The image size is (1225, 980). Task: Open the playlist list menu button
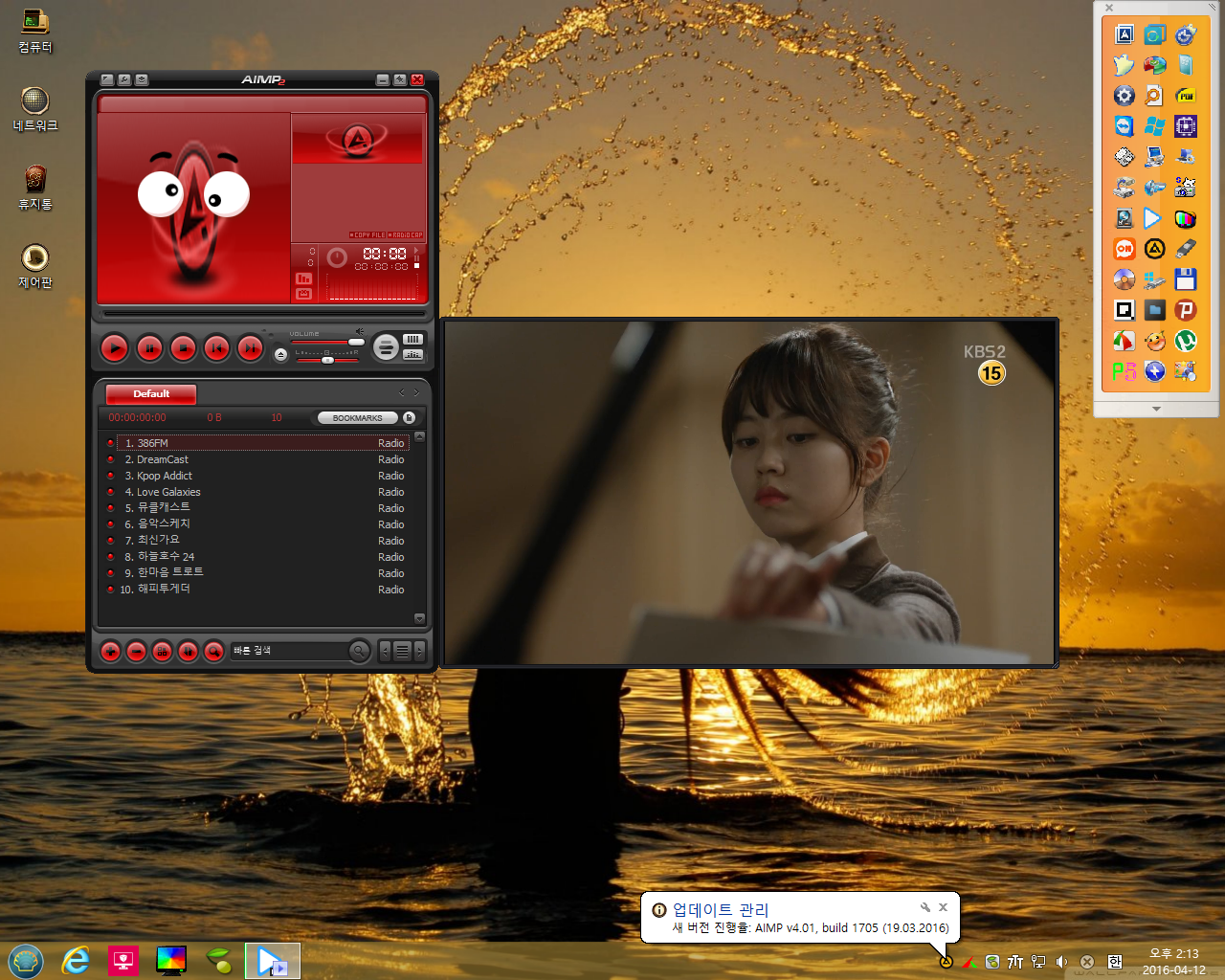(x=403, y=651)
